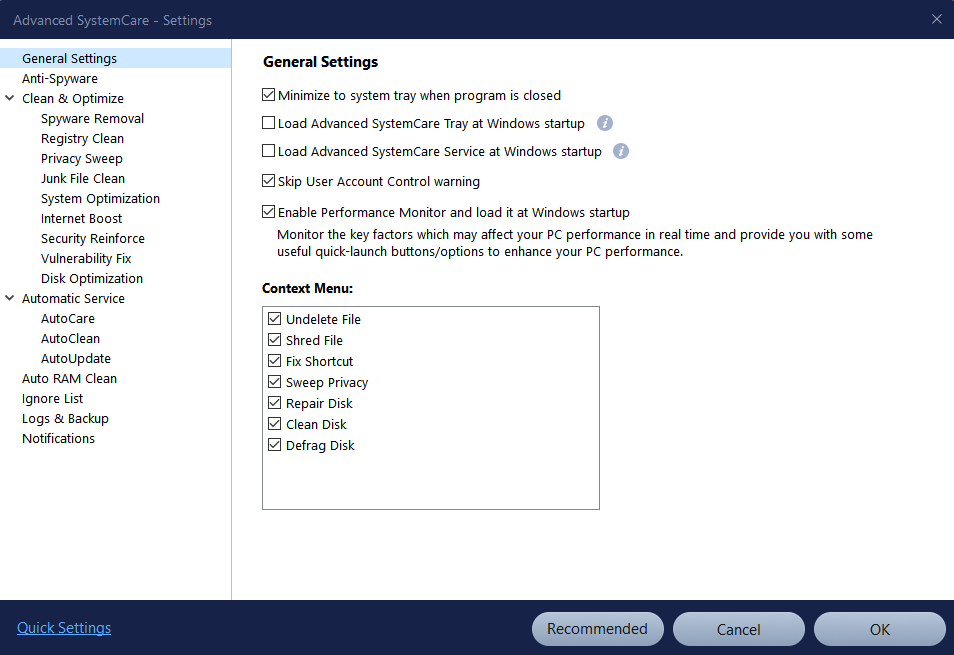Image resolution: width=954 pixels, height=655 pixels.
Task: Click Cancel to discard changes
Action: pyautogui.click(x=738, y=629)
